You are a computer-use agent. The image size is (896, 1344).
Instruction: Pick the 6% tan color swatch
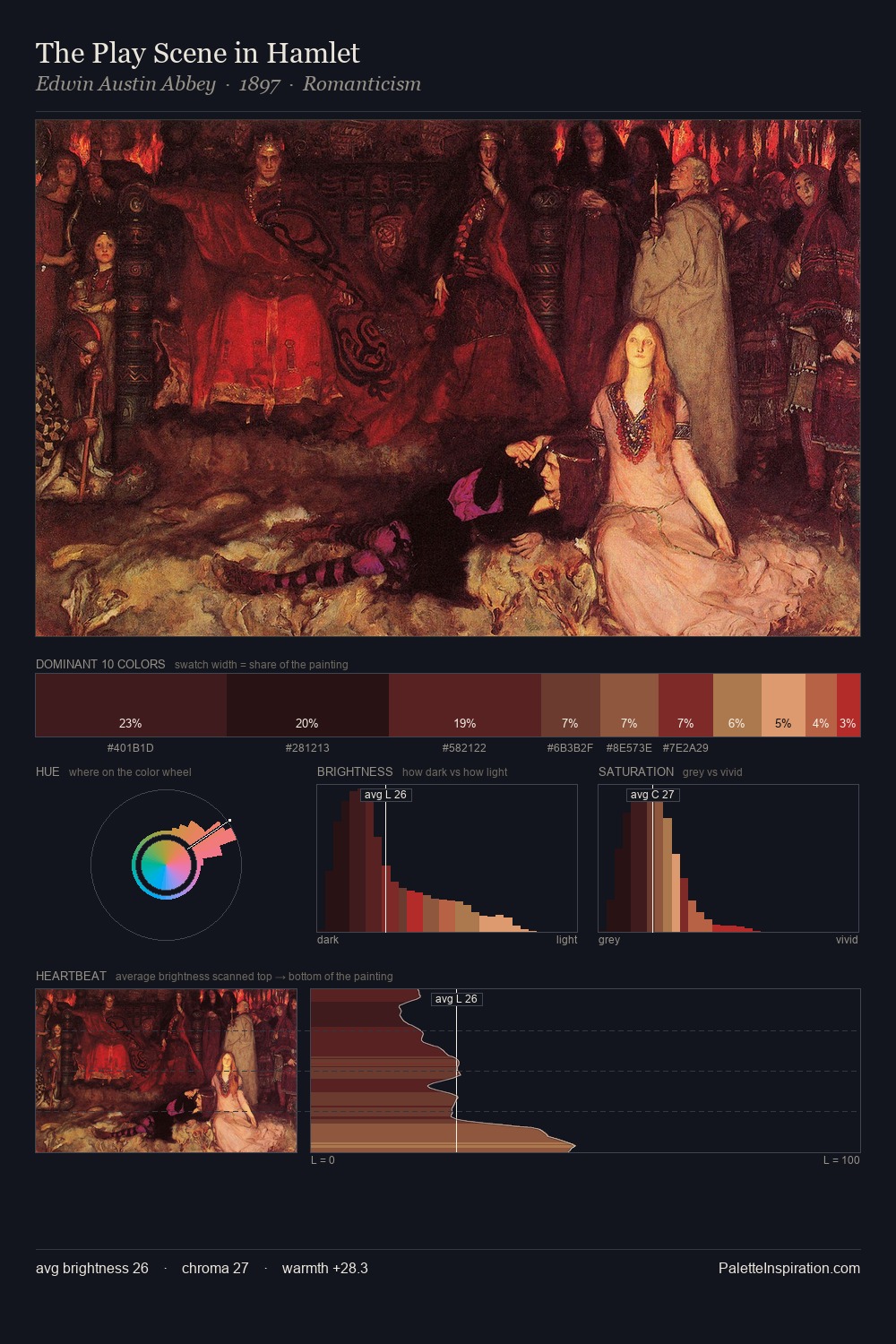click(737, 705)
